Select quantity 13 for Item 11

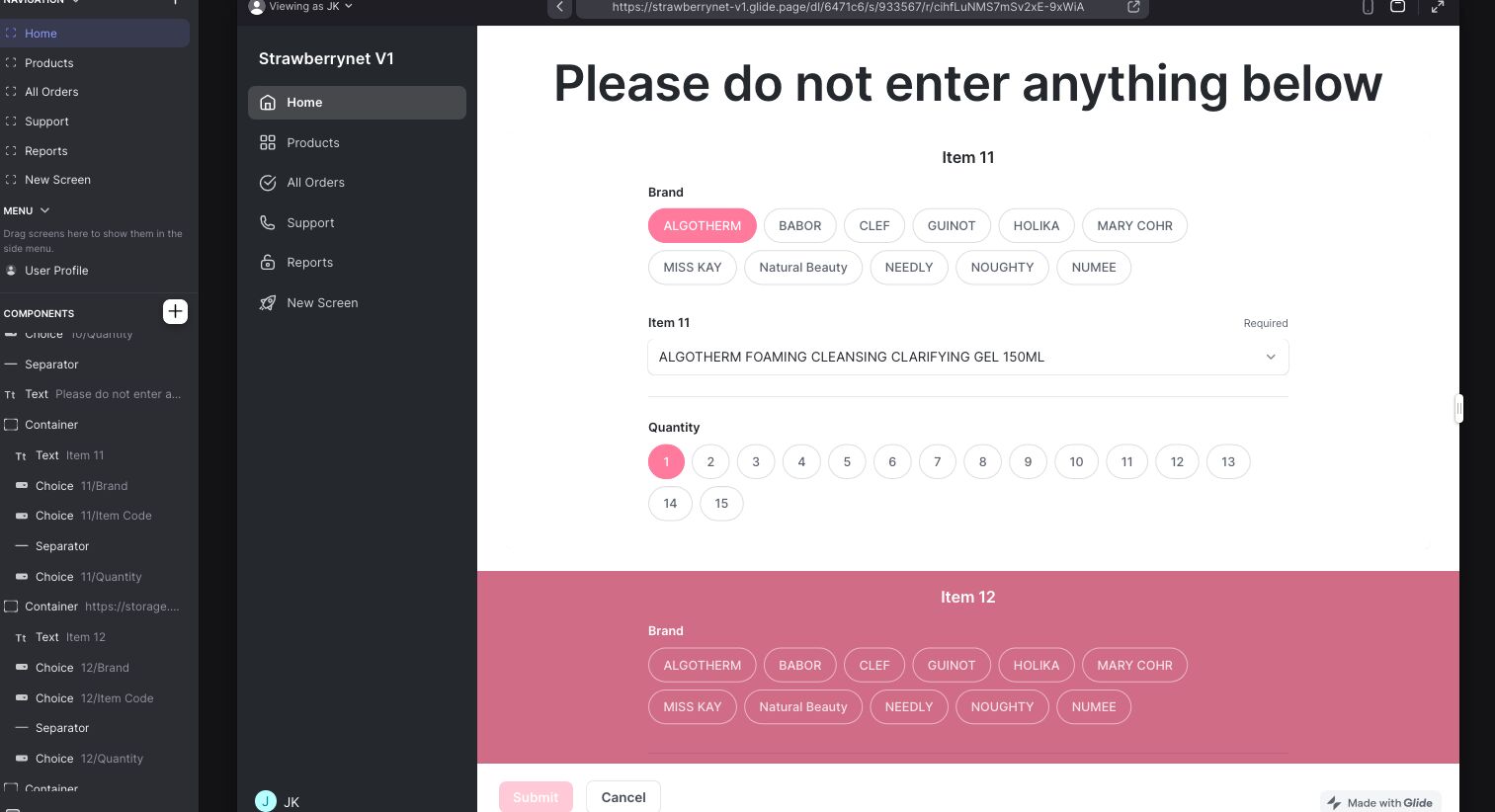pyautogui.click(x=1228, y=461)
